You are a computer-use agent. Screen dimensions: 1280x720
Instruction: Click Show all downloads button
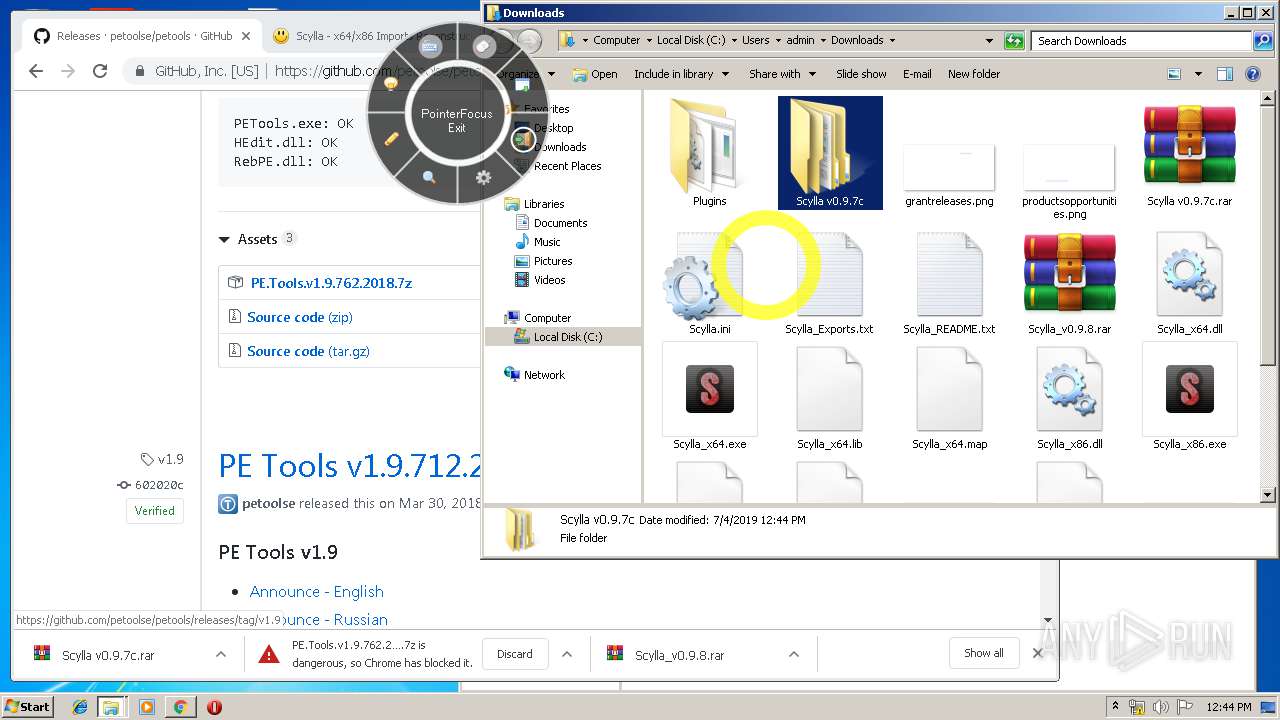point(984,653)
